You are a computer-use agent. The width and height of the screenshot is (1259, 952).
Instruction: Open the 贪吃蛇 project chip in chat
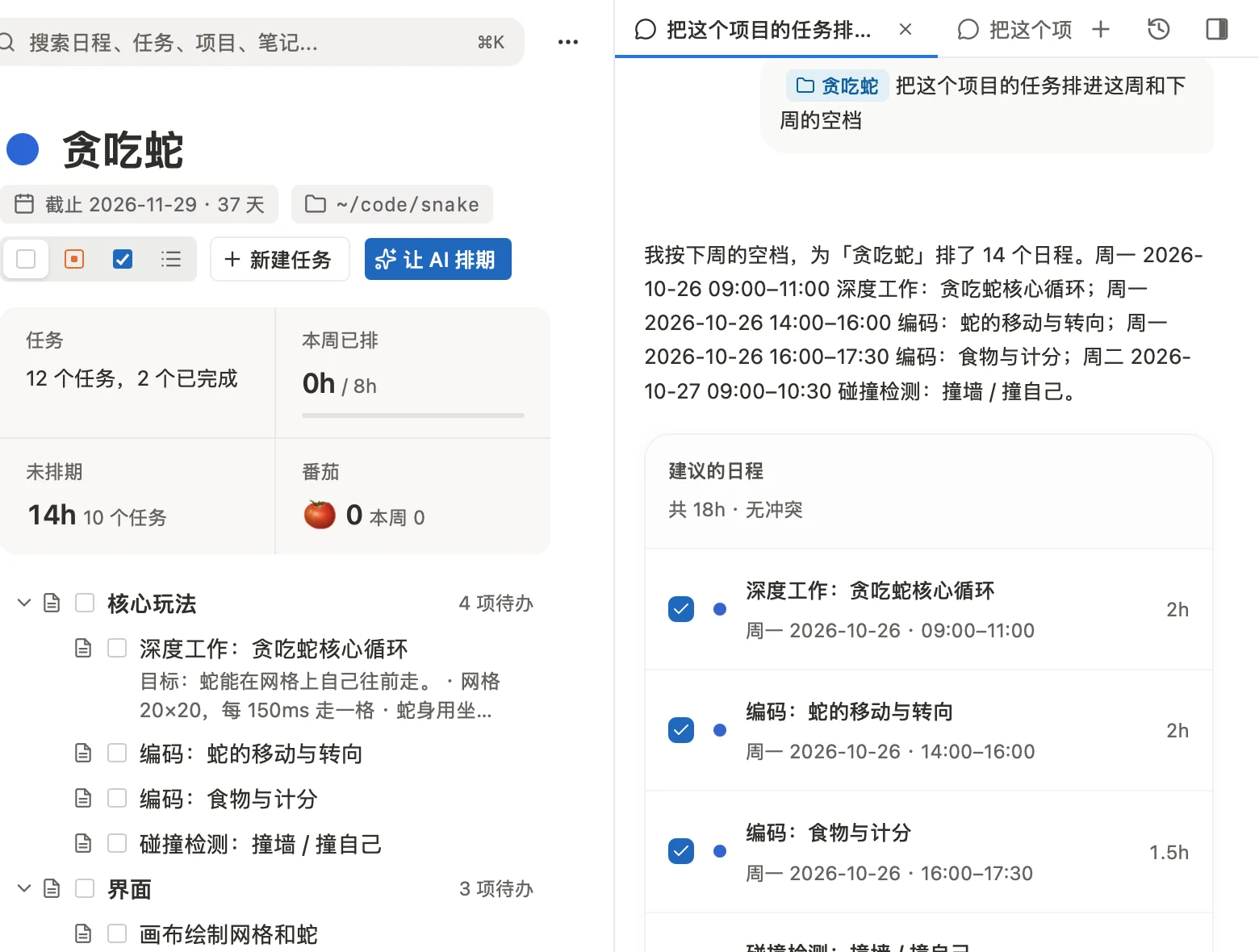coord(837,86)
